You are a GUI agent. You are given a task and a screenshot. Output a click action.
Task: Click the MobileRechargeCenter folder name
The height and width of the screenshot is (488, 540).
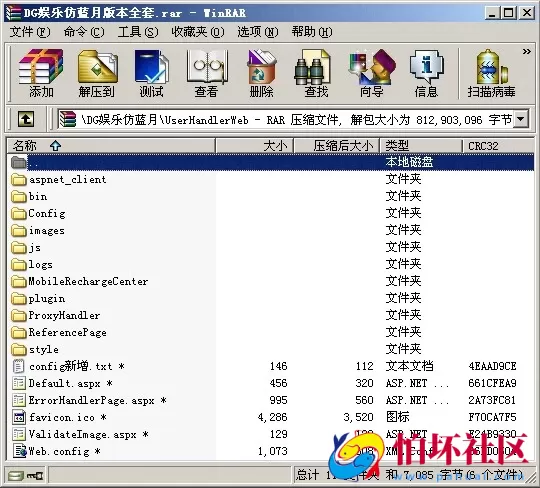[89, 281]
